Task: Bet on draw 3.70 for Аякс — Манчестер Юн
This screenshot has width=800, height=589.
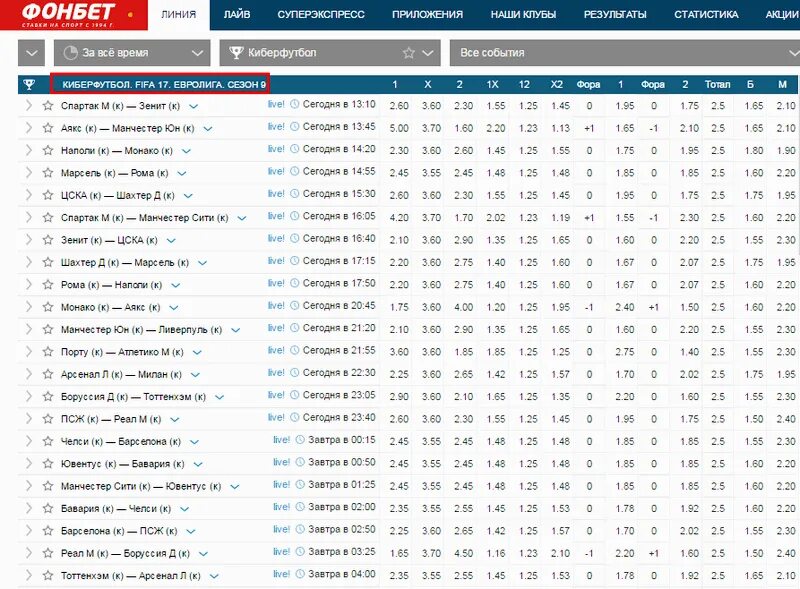Action: 431,128
